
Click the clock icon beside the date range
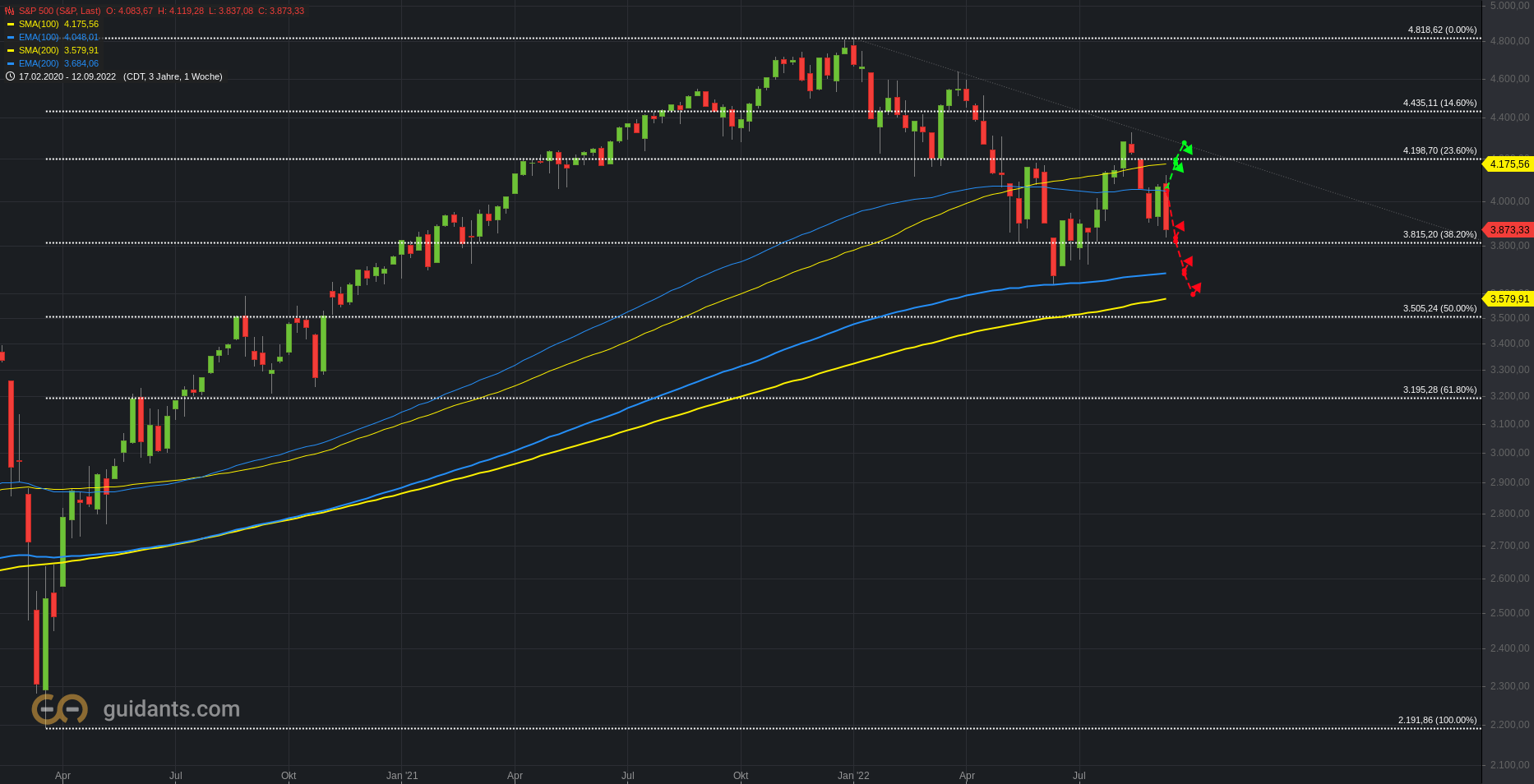pyautogui.click(x=10, y=76)
